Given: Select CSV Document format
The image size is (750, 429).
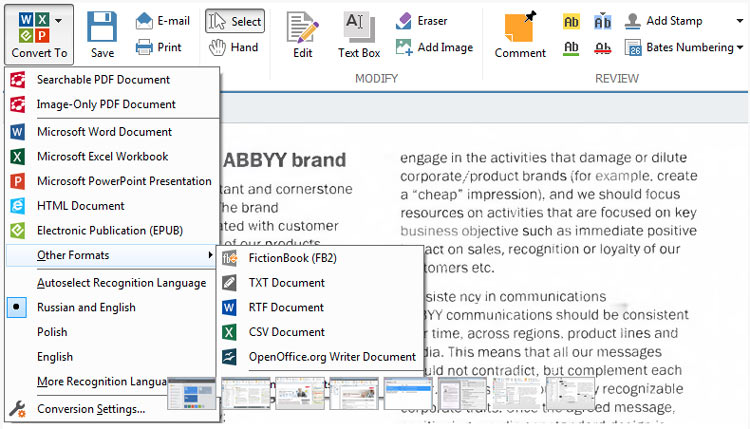Looking at the screenshot, I should 320,332.
